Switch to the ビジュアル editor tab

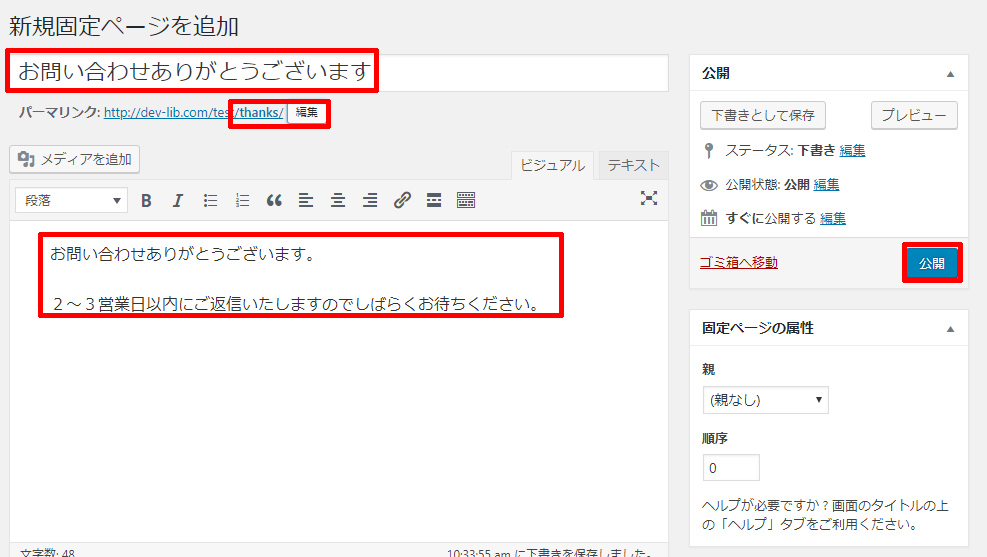552,165
